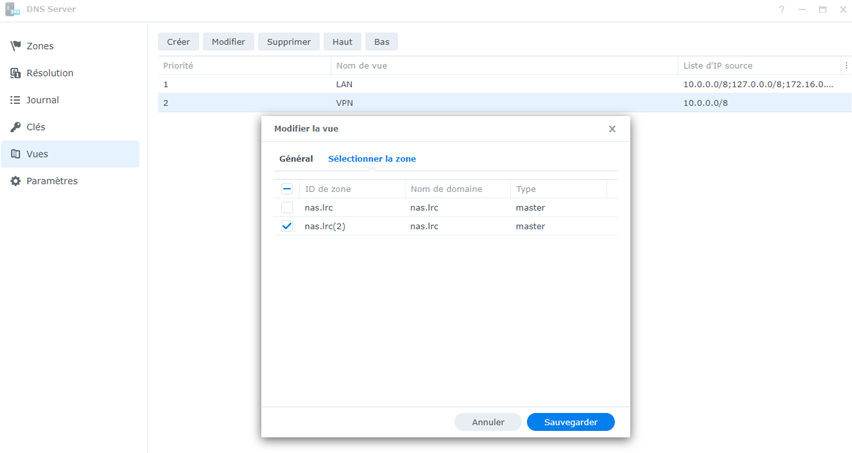Check the nas.lrc zone checkbox
This screenshot has width=852, height=453.
pyautogui.click(x=287, y=208)
